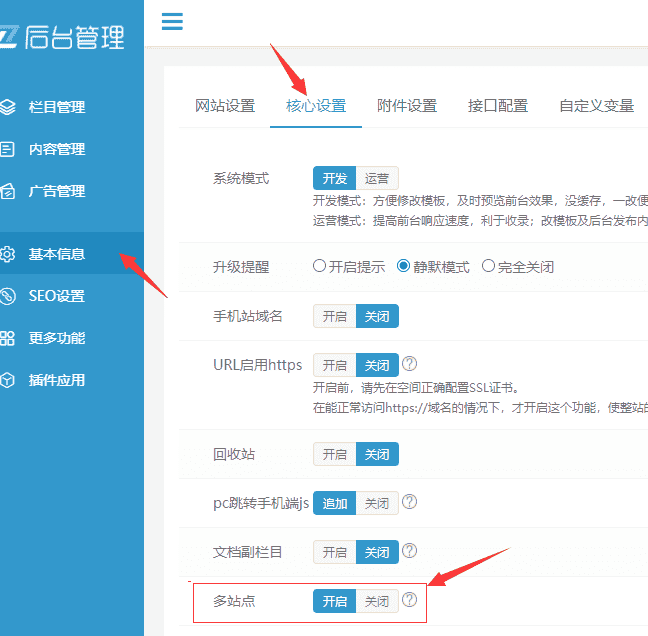Enable 手机站域名 with 开启
Image resolution: width=648 pixels, height=636 pixels.
pos(334,316)
